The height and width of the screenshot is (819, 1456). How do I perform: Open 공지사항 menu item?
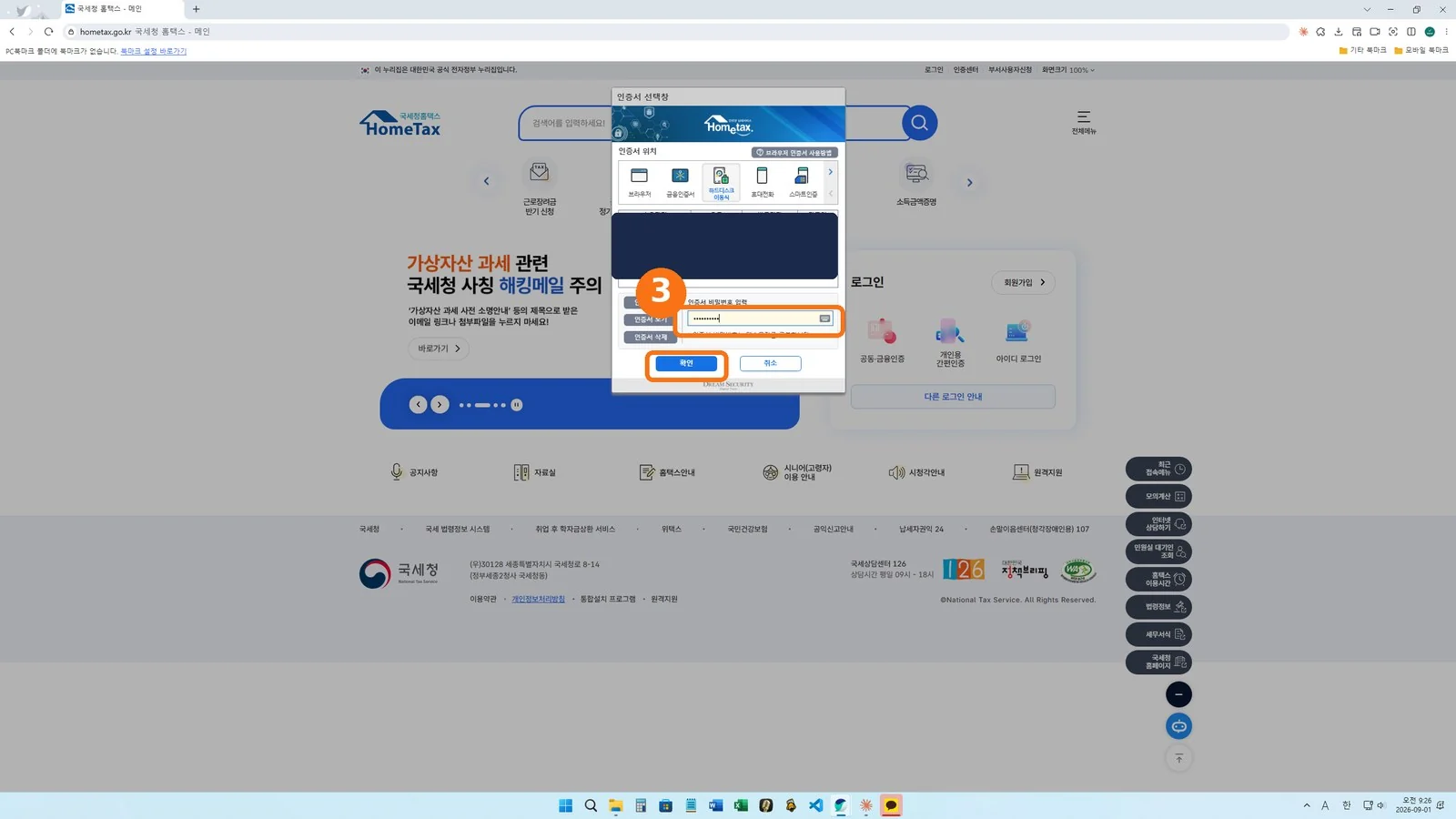pos(415,472)
